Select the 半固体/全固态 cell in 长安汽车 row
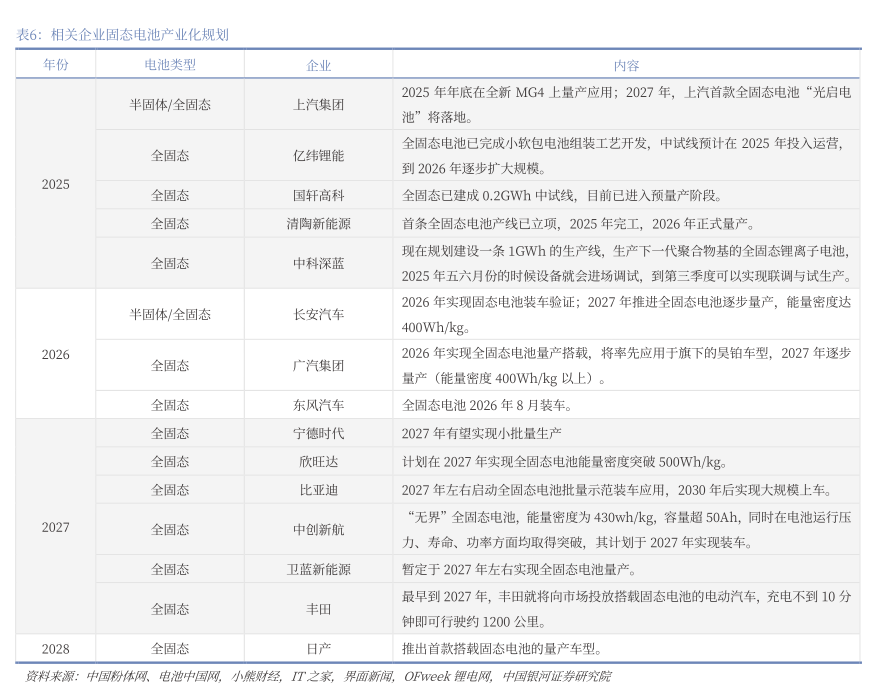Viewport: 882px width, 693px height. 170,314
